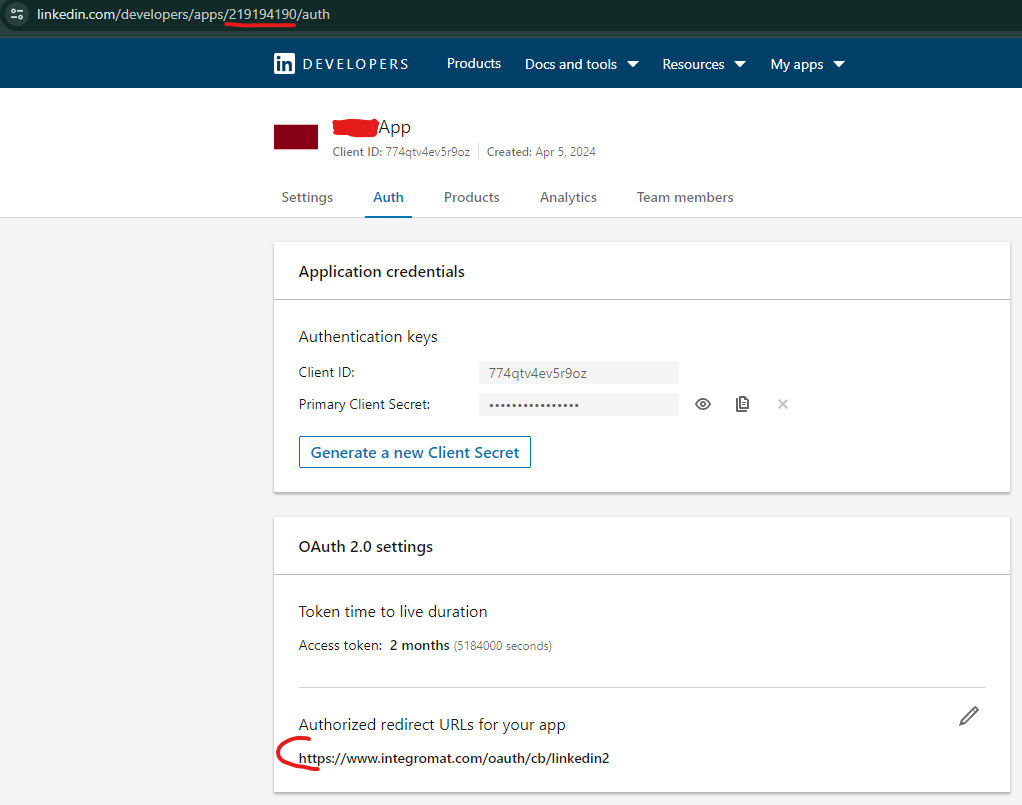Switch to the Settings tab

click(307, 197)
